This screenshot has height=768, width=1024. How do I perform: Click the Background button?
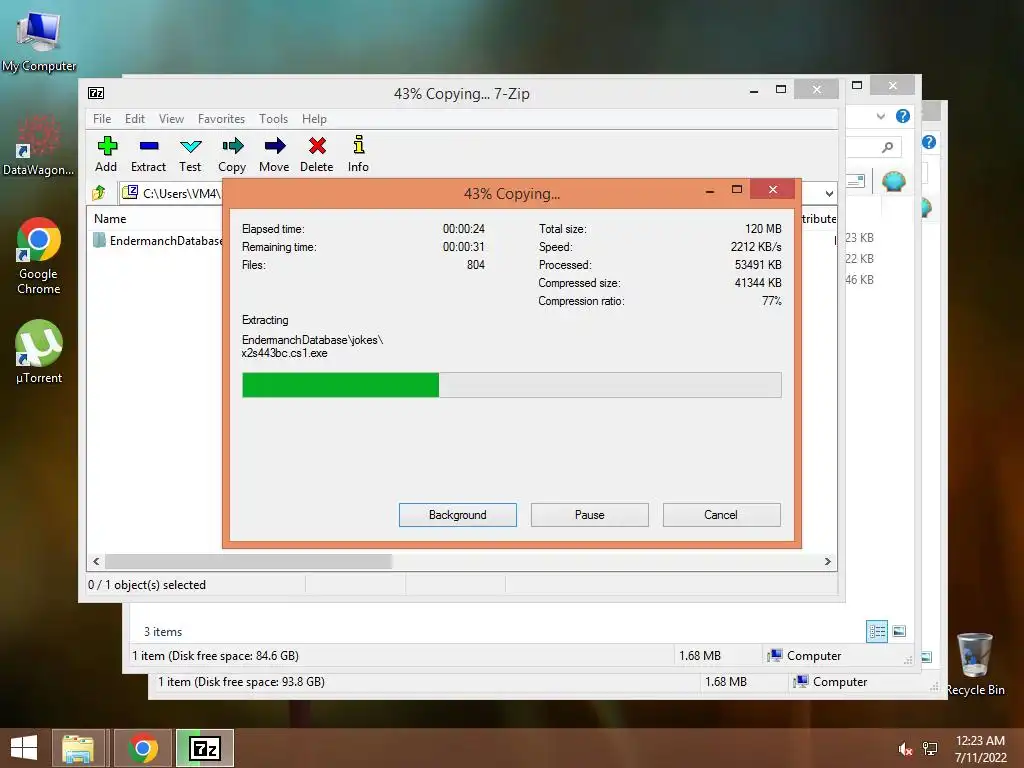[458, 515]
